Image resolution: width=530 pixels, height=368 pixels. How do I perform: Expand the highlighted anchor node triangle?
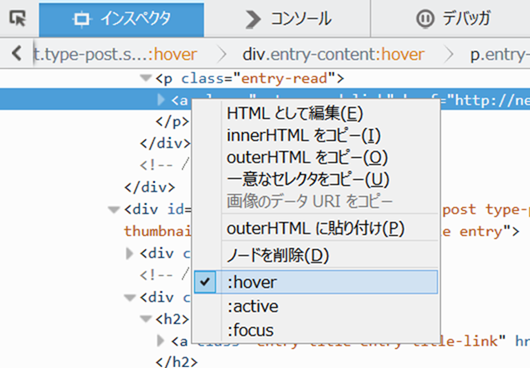(161, 99)
